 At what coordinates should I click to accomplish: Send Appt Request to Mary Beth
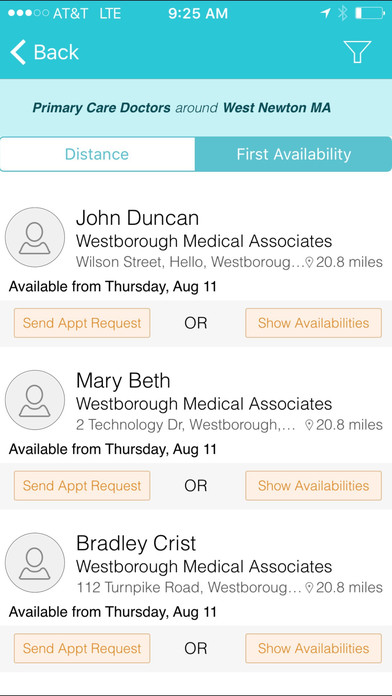82,486
